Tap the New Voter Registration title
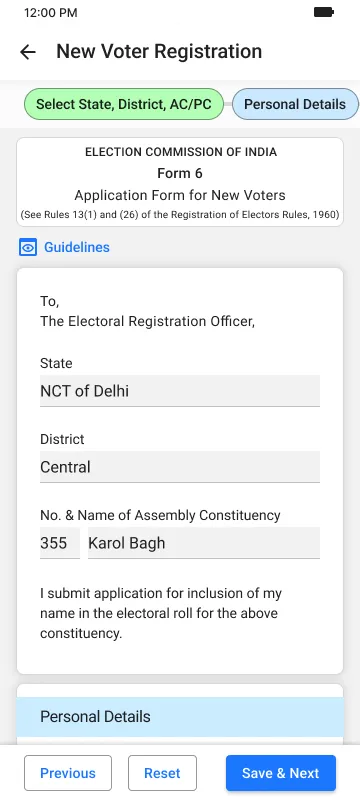The width and height of the screenshot is (360, 800). (x=159, y=52)
